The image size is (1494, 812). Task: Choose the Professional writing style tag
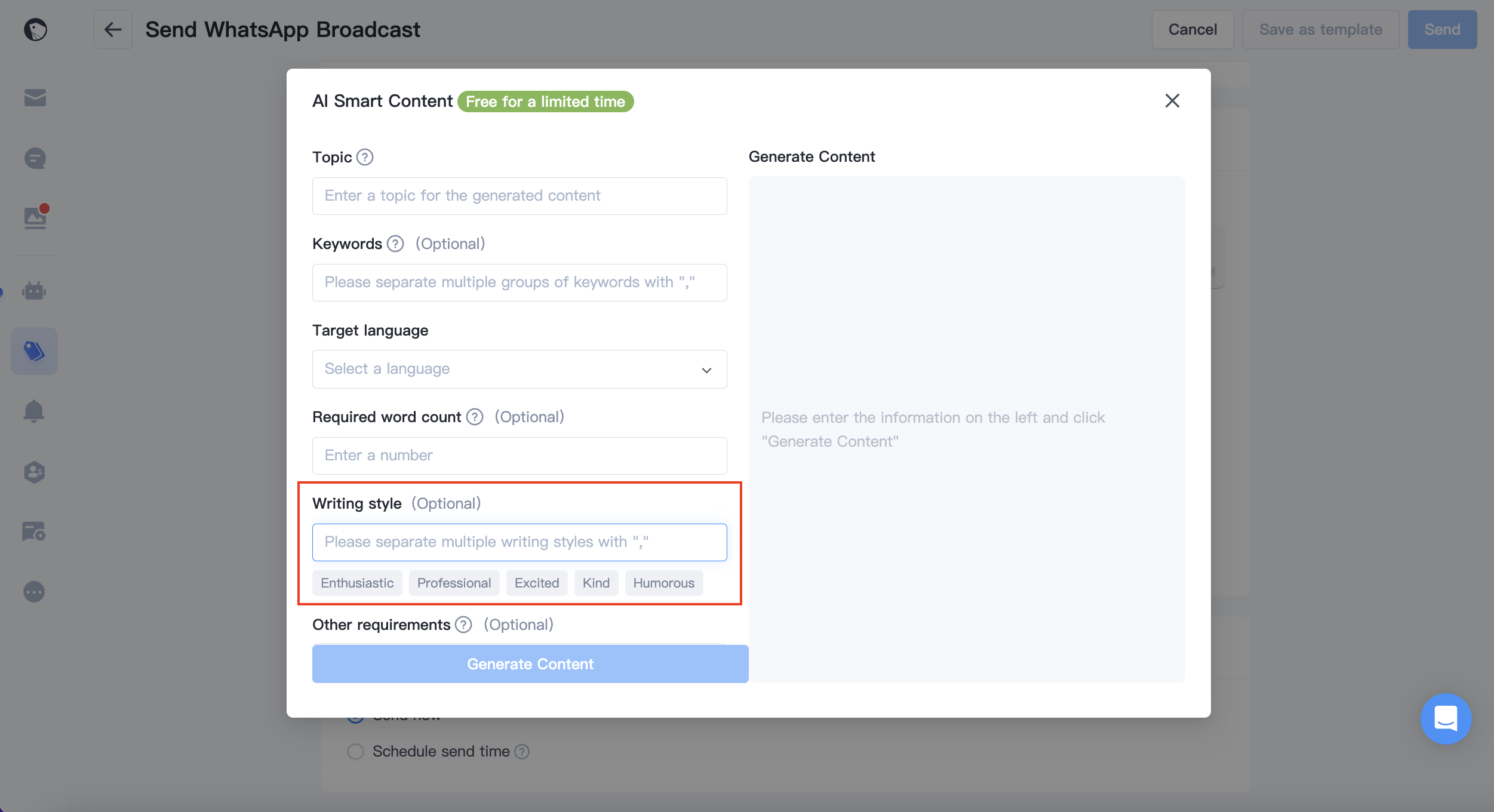click(454, 583)
